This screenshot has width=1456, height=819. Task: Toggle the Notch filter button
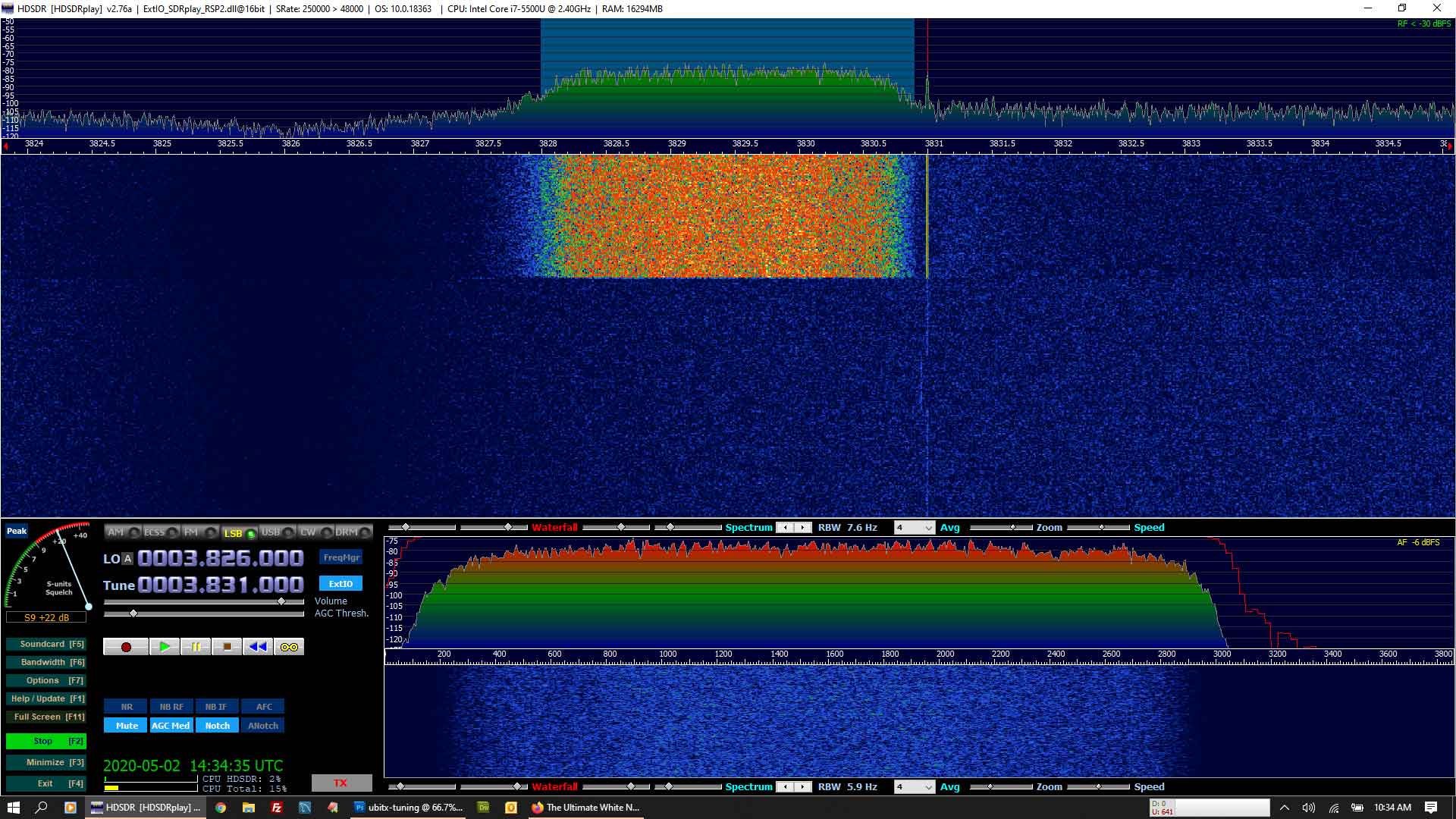(x=217, y=726)
